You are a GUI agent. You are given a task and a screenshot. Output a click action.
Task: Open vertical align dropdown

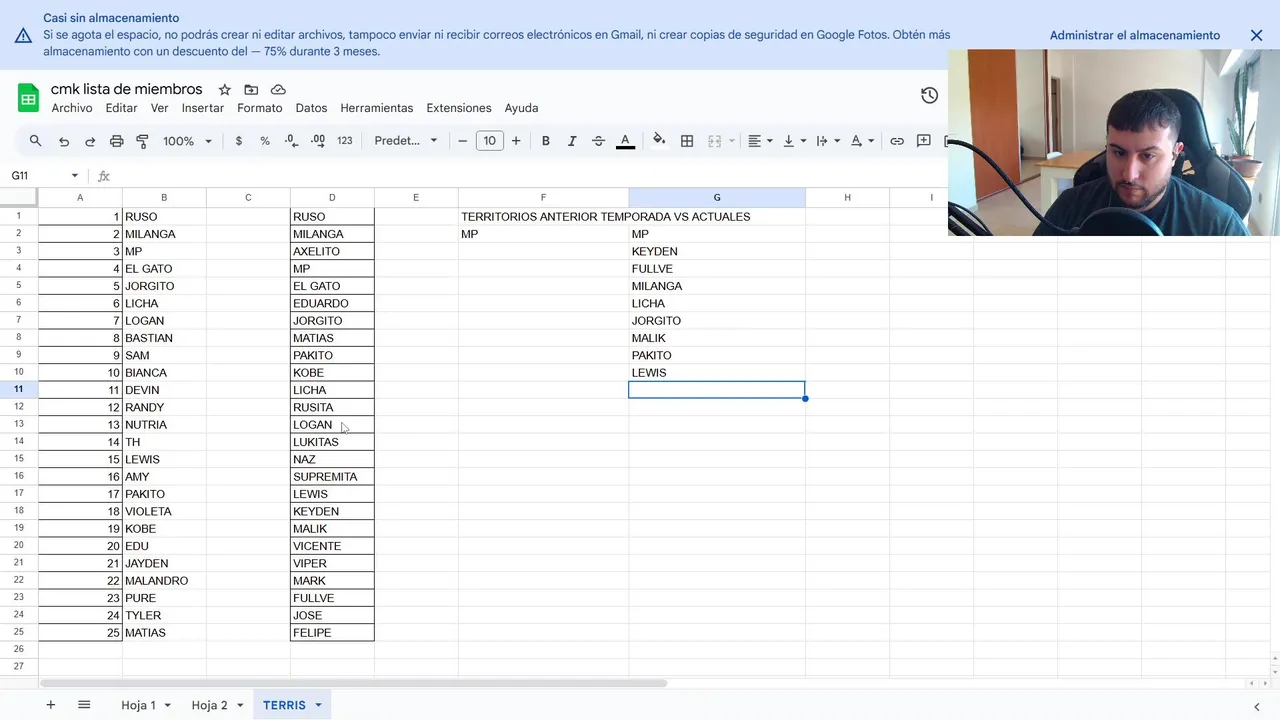(795, 141)
